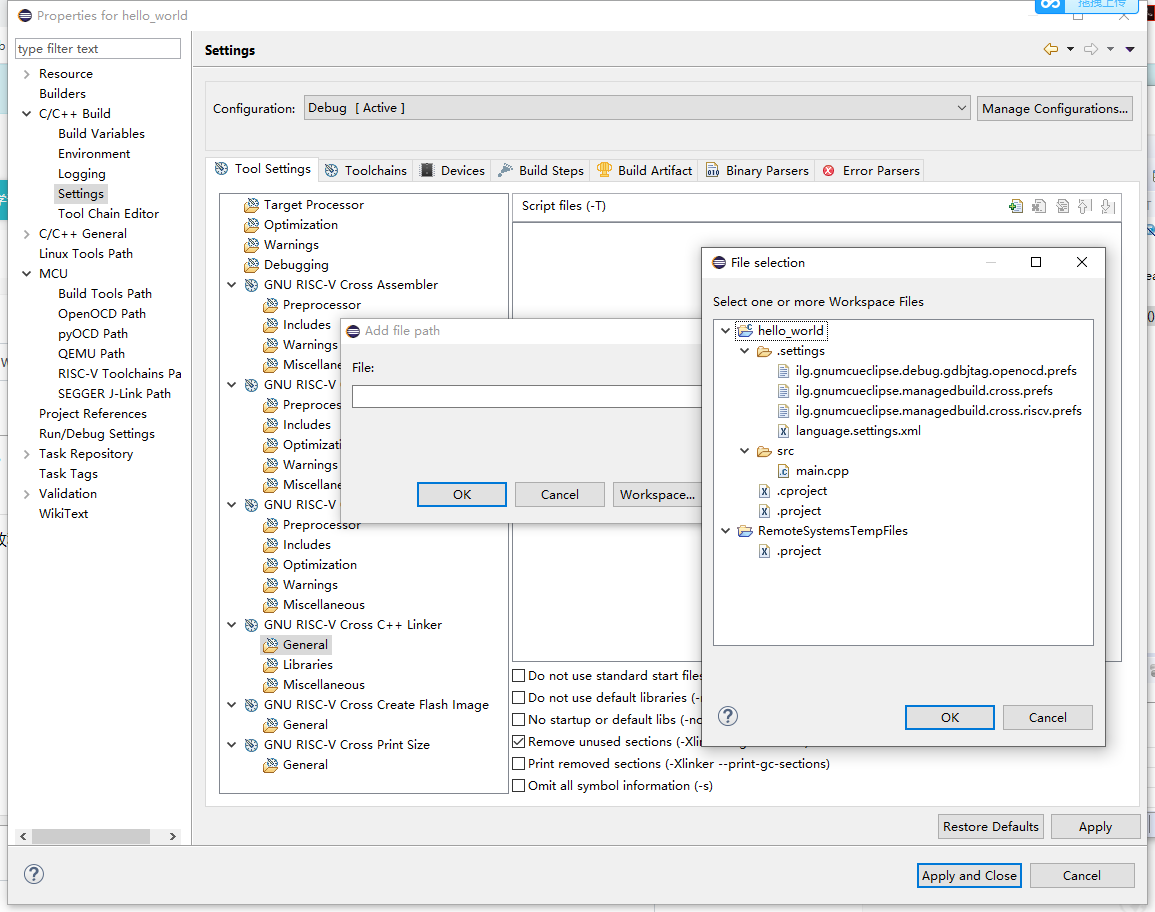The width and height of the screenshot is (1155, 912).
Task: Click the Delete script file icon
Action: click(1039, 207)
